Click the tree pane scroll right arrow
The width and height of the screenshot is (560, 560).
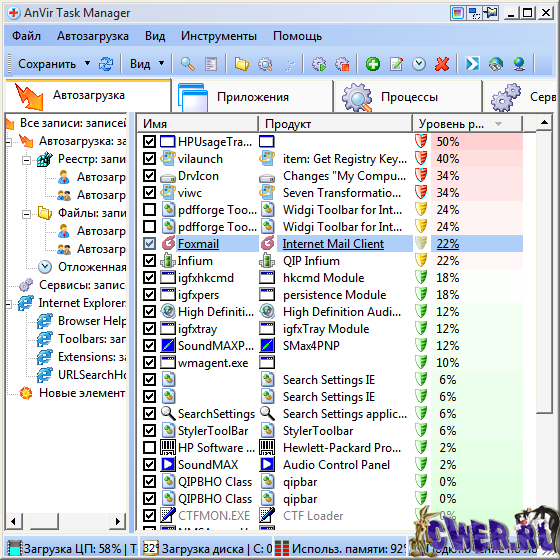pos(118,521)
